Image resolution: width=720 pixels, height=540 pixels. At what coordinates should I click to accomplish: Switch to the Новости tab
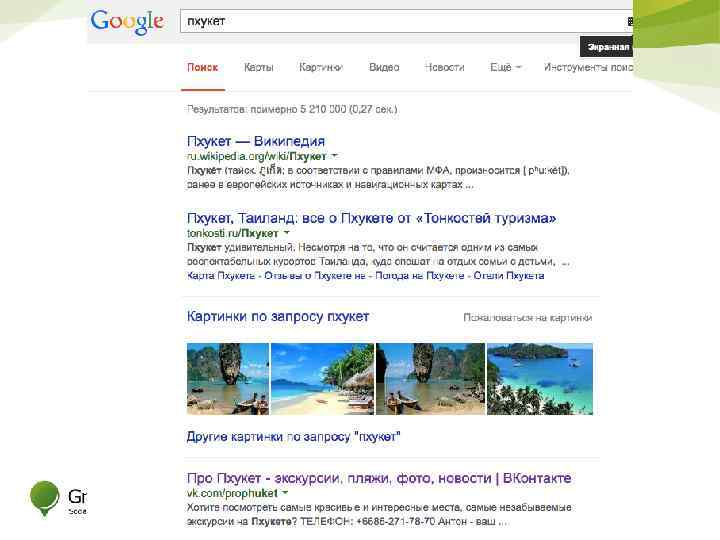pyautogui.click(x=444, y=68)
